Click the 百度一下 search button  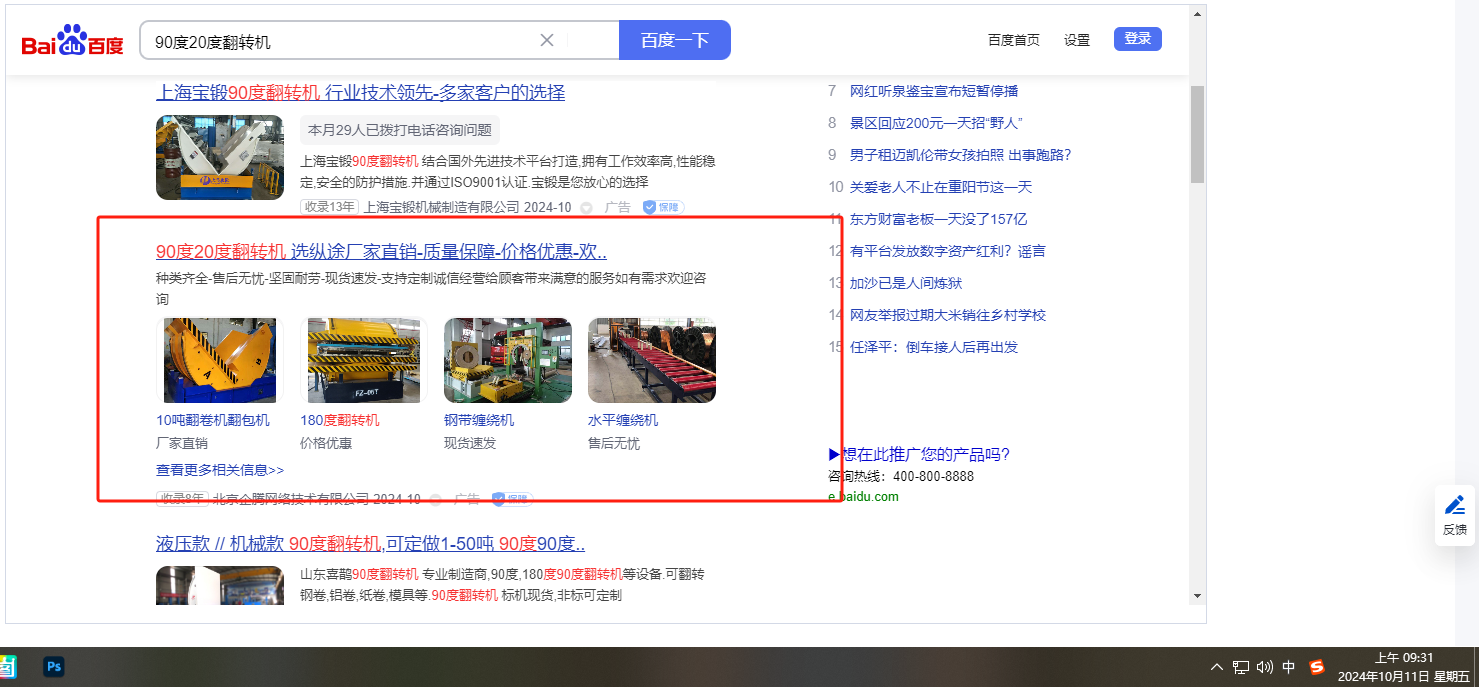tap(675, 40)
